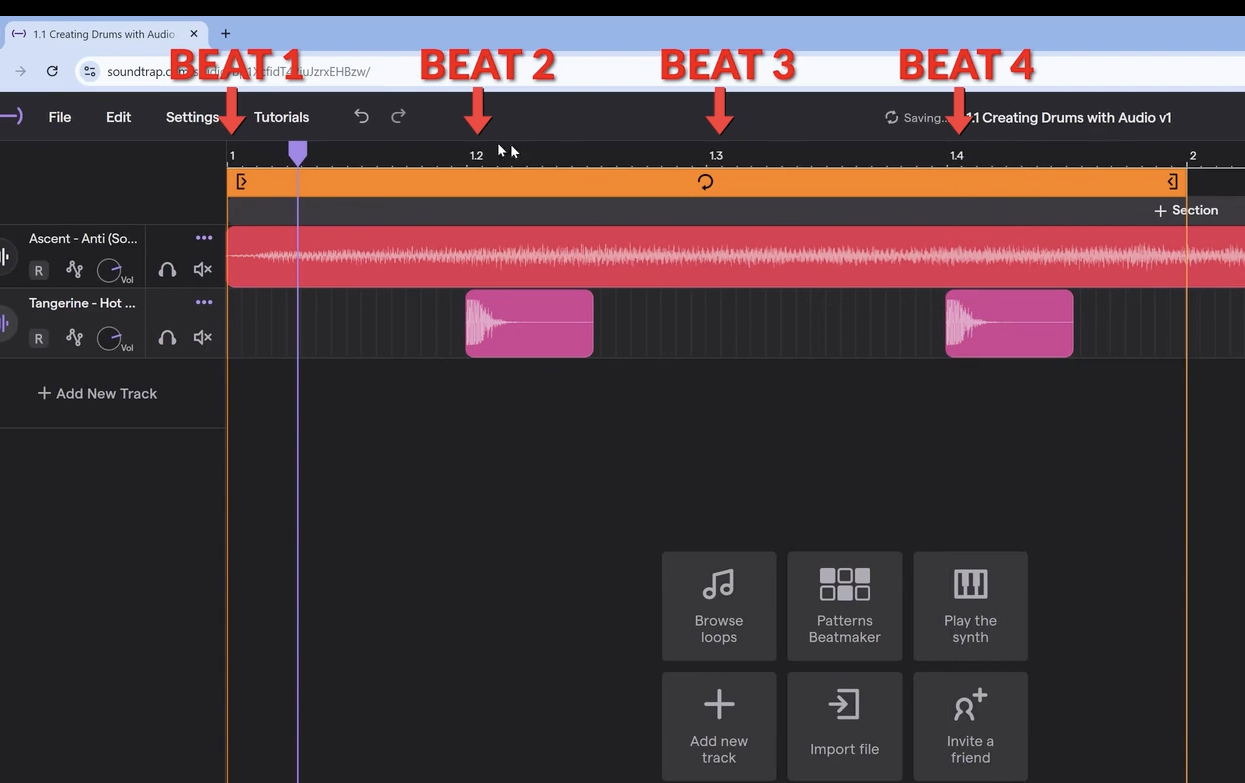Click ruler position 1.2

point(476,156)
